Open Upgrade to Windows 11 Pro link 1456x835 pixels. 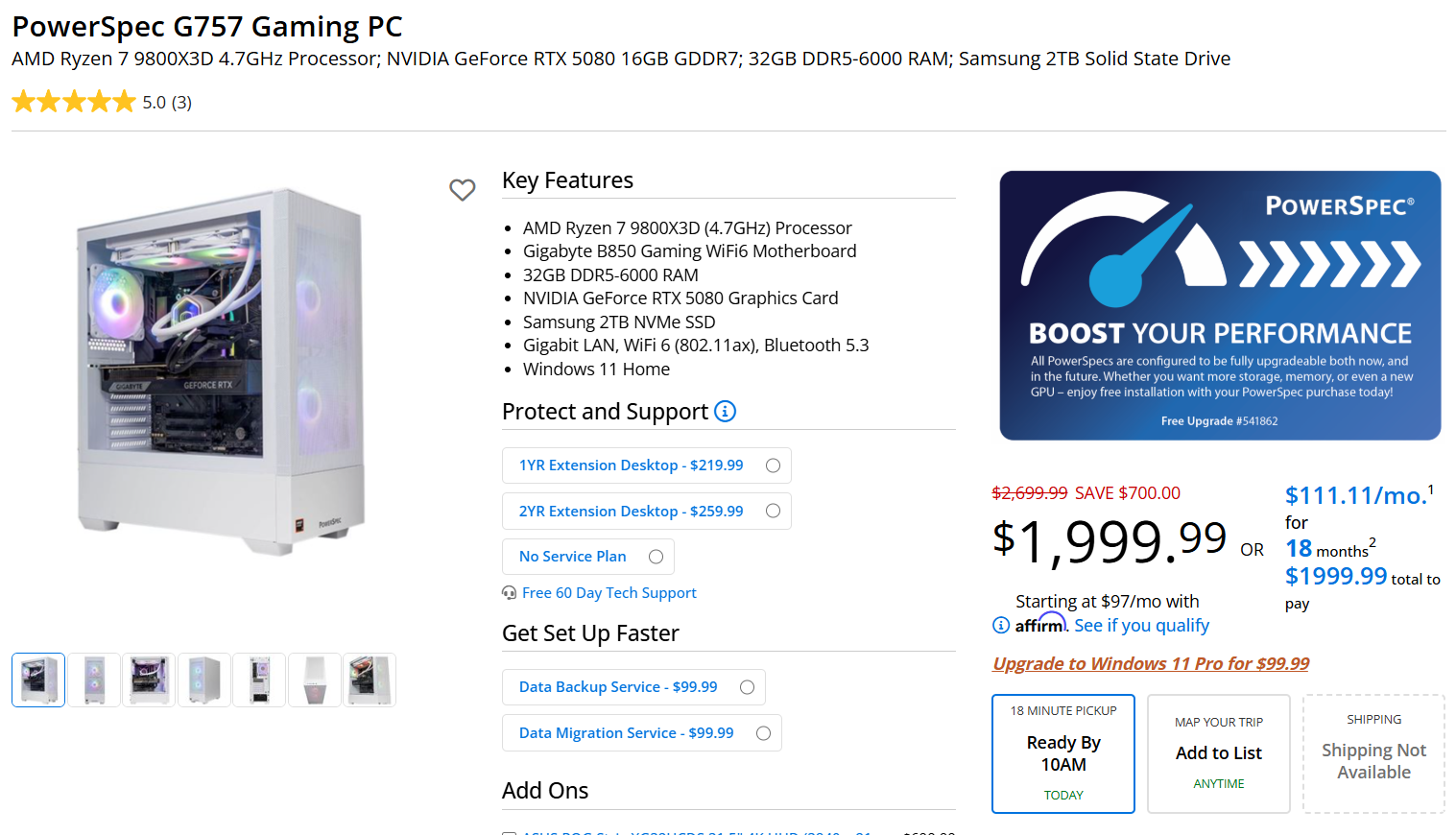click(1151, 663)
